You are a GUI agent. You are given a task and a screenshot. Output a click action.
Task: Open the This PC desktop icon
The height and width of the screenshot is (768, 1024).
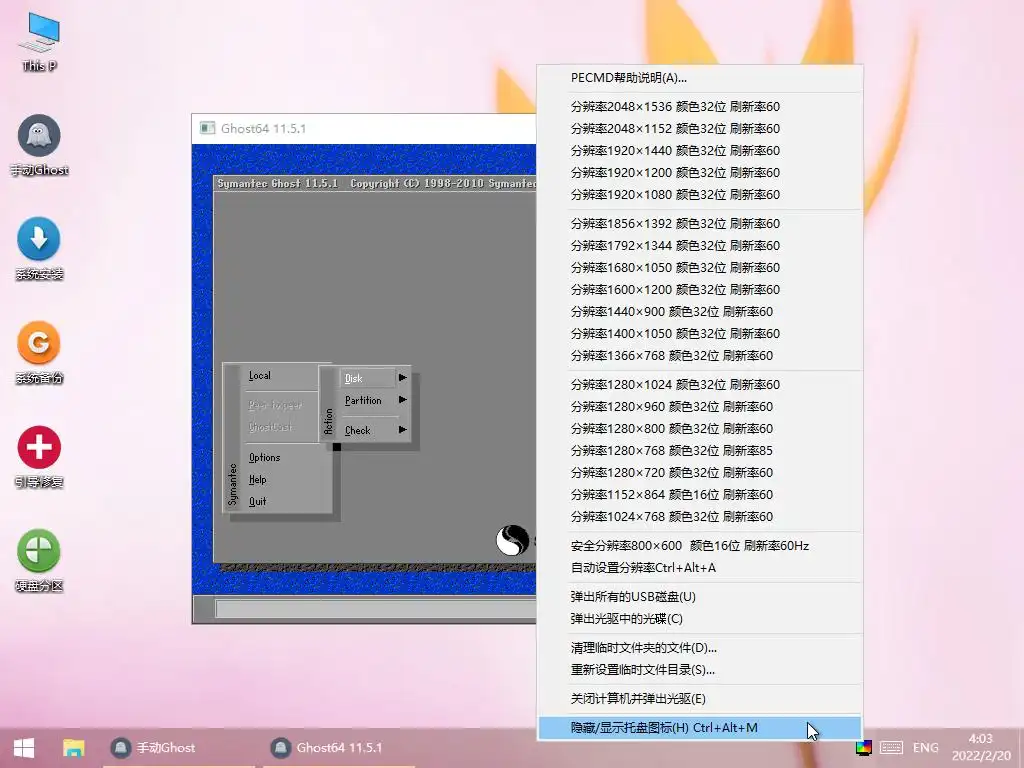[x=39, y=42]
